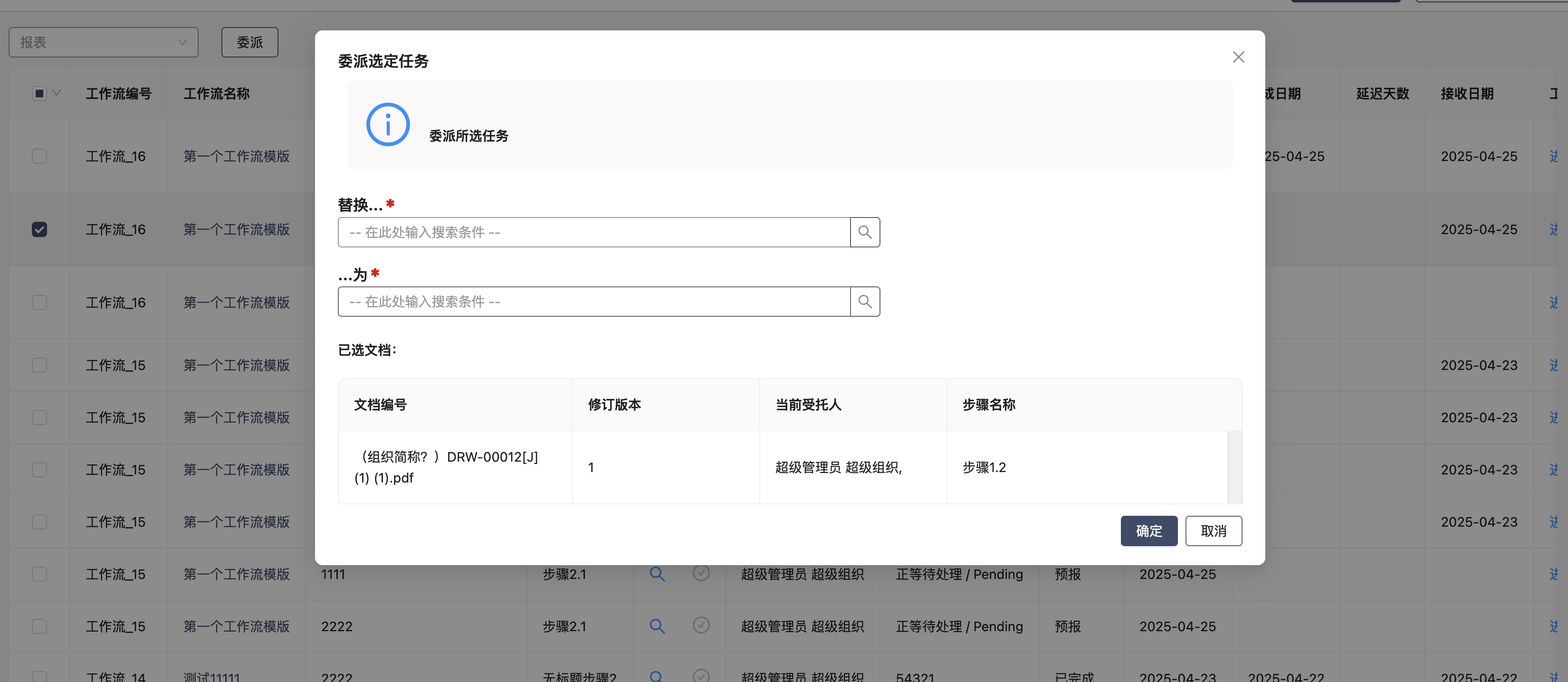
Task: Click the 委派 button
Action: [249, 43]
